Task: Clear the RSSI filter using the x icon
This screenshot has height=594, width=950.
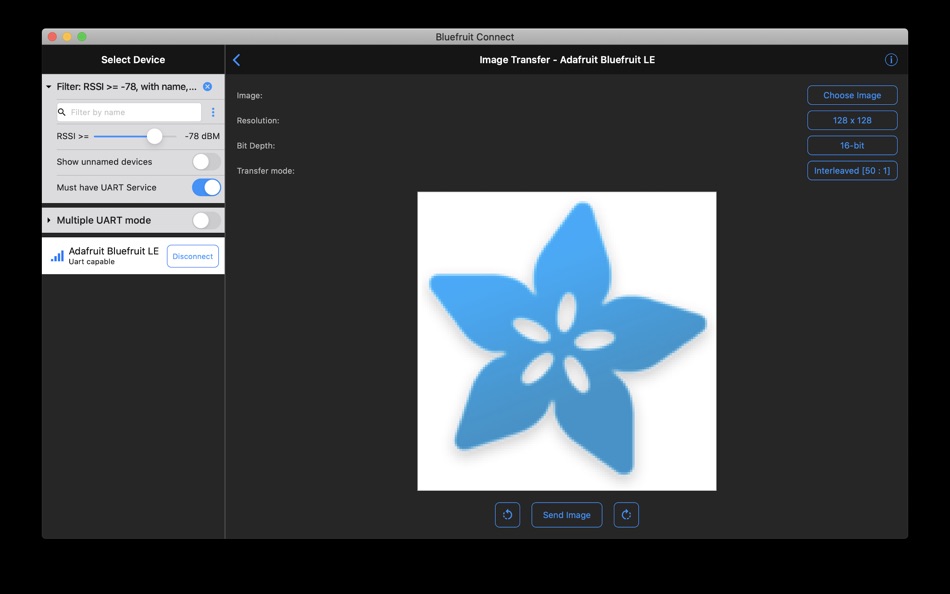Action: pyautogui.click(x=207, y=87)
